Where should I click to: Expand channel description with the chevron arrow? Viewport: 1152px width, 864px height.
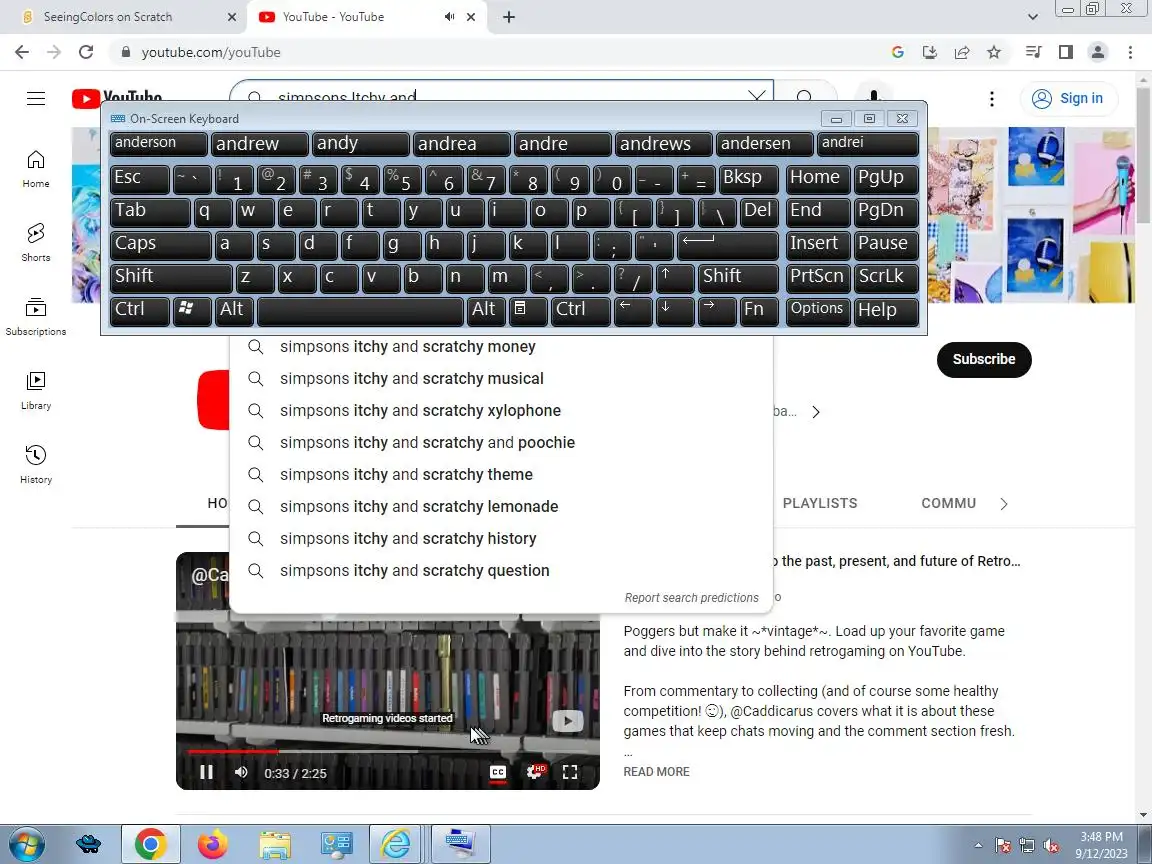point(816,412)
